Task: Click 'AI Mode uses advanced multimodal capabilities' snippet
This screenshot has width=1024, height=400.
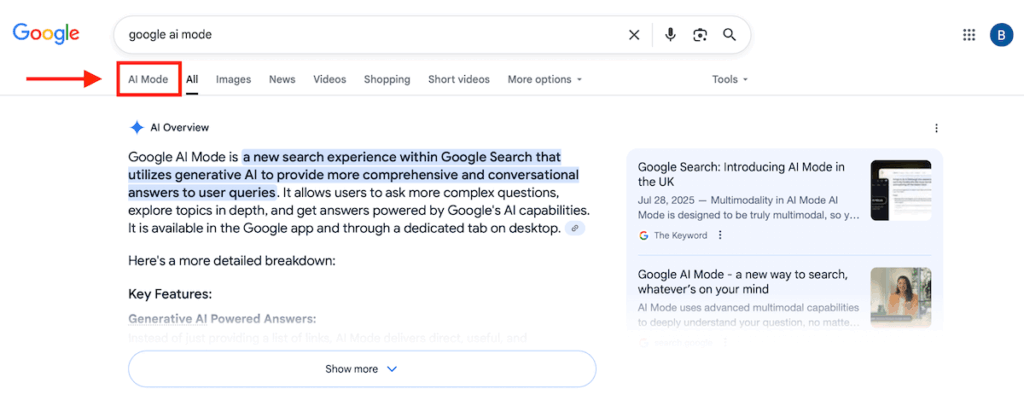Action: tap(748, 314)
